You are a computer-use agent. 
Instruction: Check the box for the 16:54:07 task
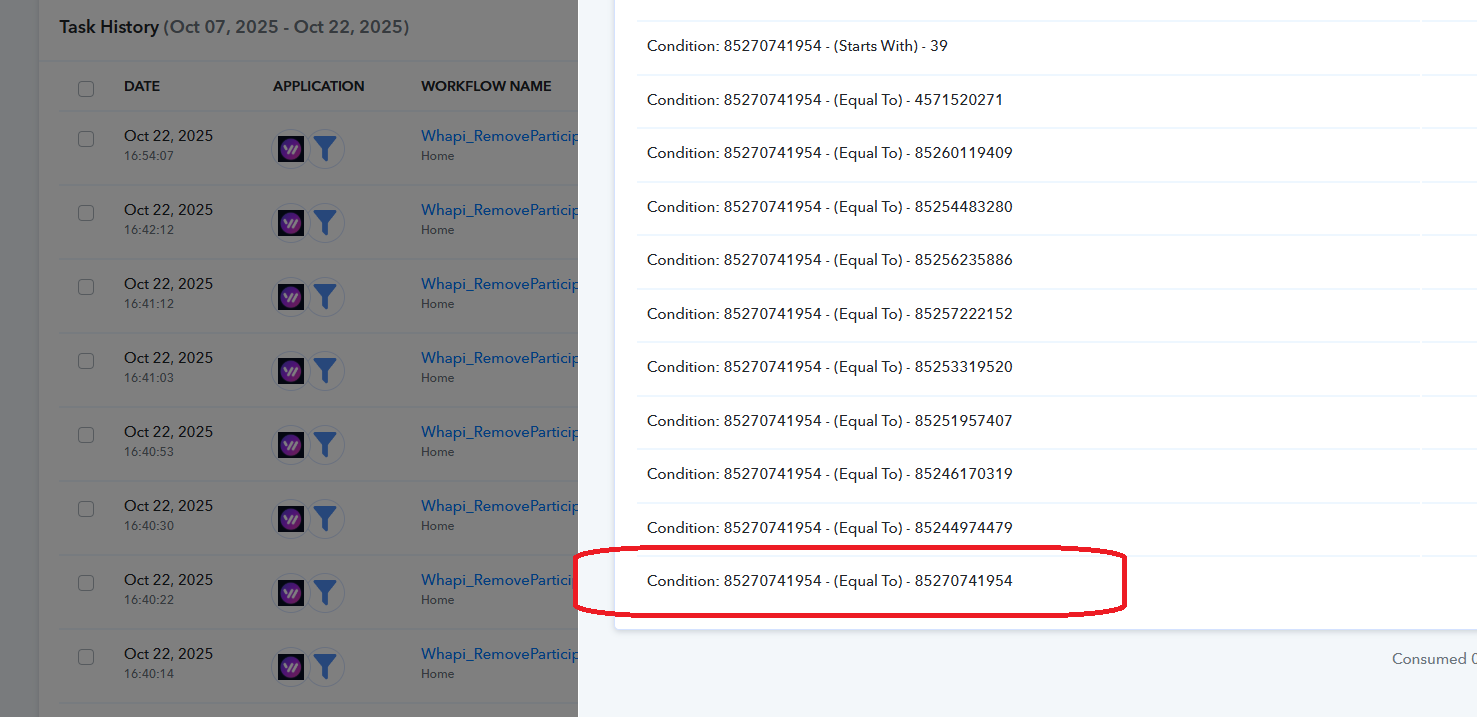(x=86, y=139)
